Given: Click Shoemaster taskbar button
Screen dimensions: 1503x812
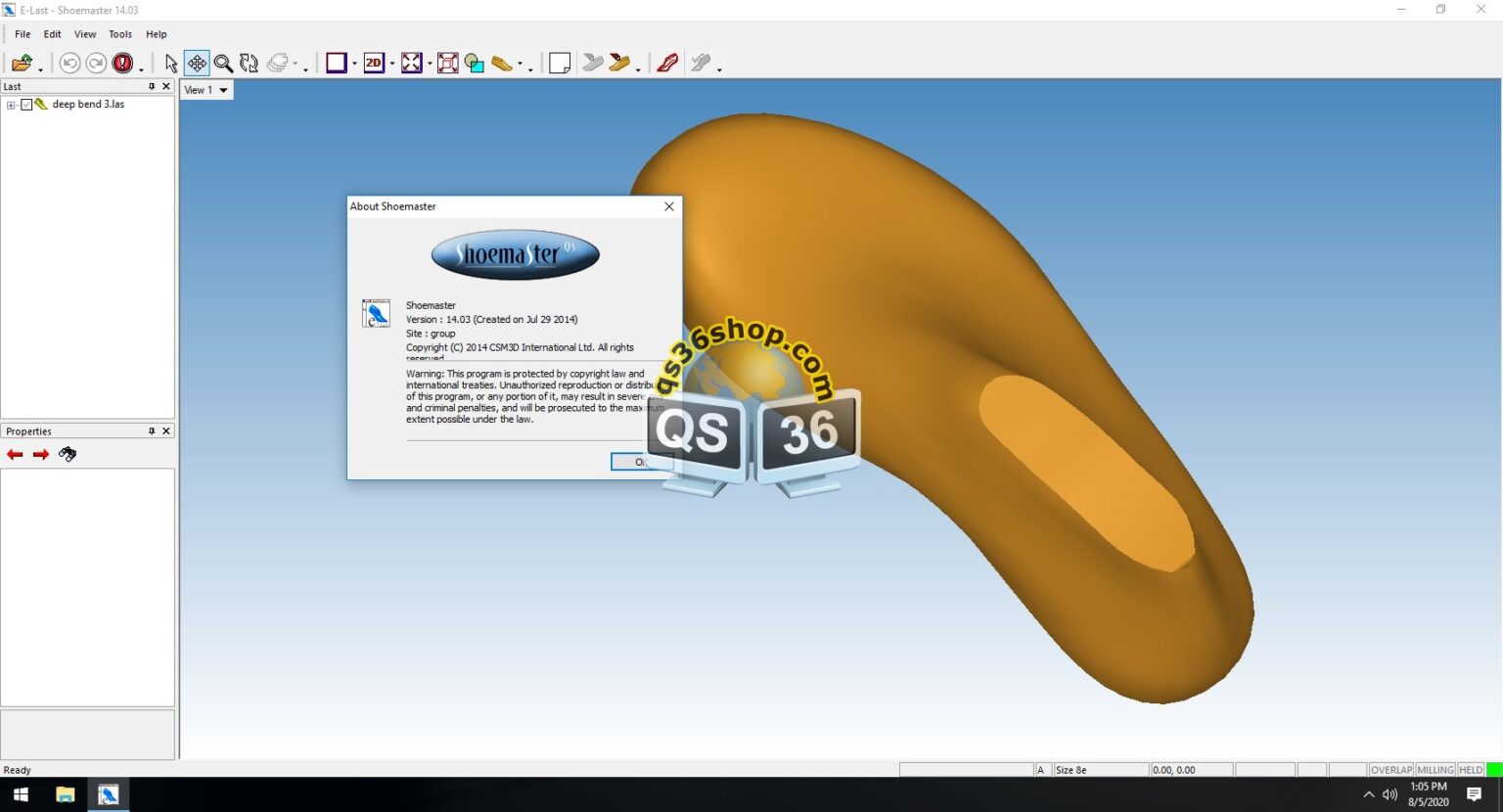Looking at the screenshot, I should [x=108, y=794].
